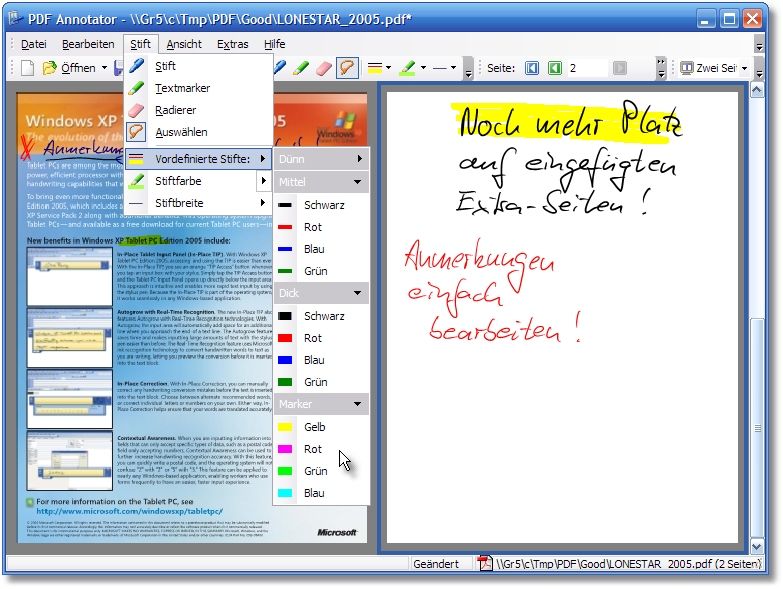
Task: Pick Blau marker with cyan swatch
Action: (x=322, y=493)
